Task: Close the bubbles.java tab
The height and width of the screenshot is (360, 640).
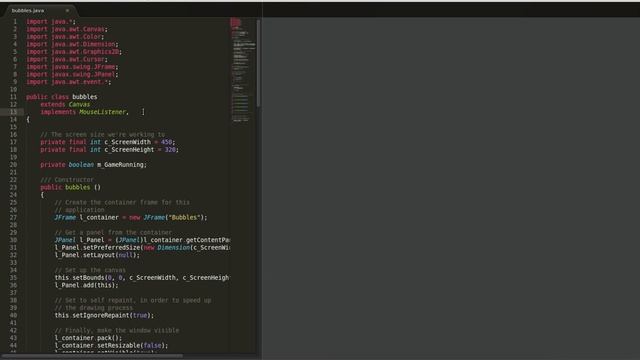Action: tap(67, 11)
